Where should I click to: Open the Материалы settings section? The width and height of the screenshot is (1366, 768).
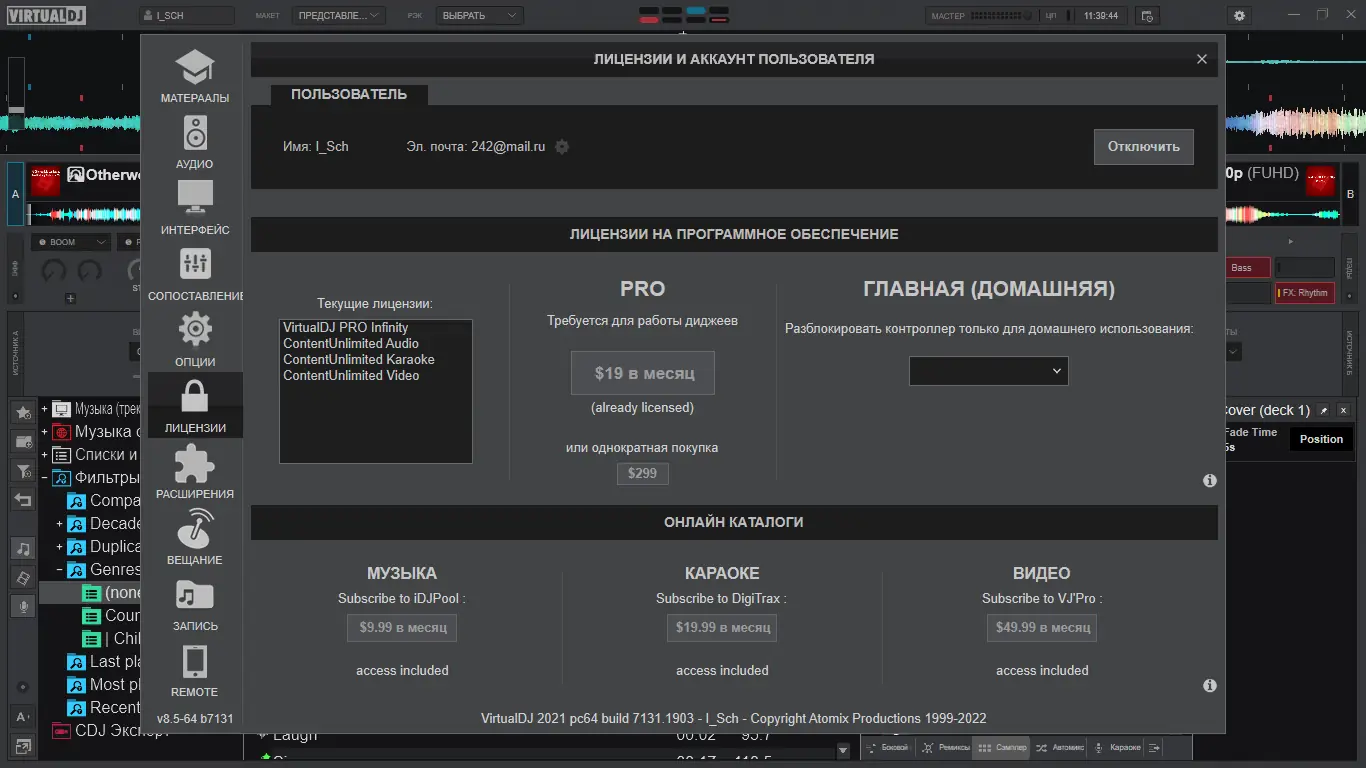[195, 77]
